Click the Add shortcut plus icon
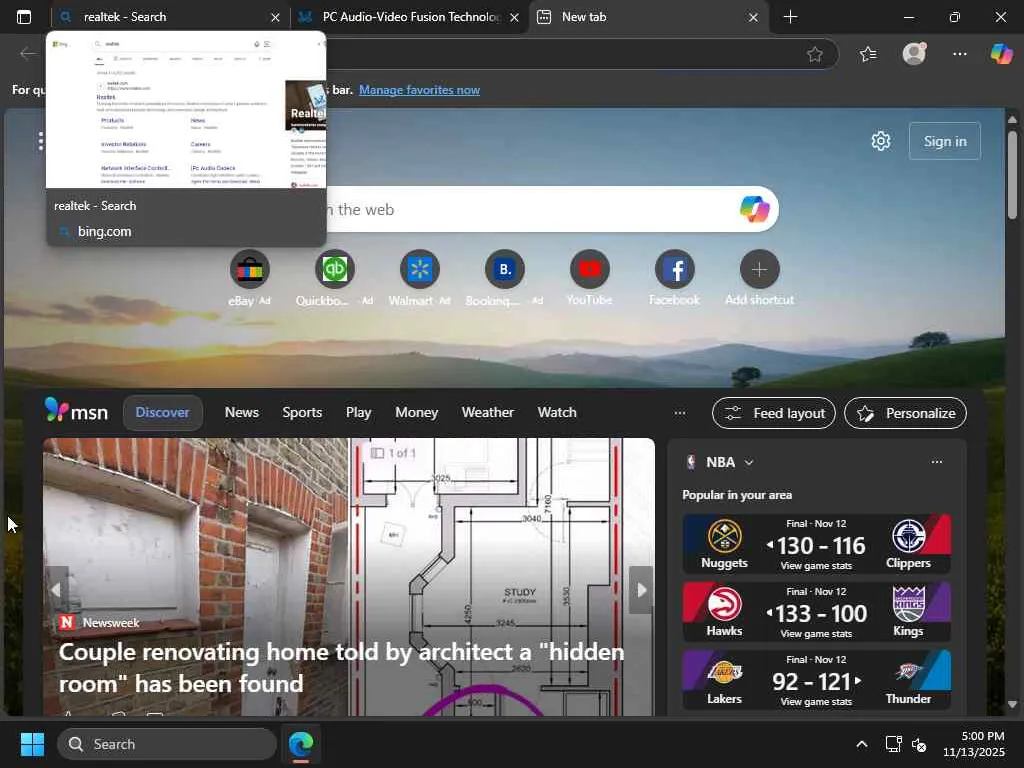This screenshot has height=768, width=1024. coord(760,269)
